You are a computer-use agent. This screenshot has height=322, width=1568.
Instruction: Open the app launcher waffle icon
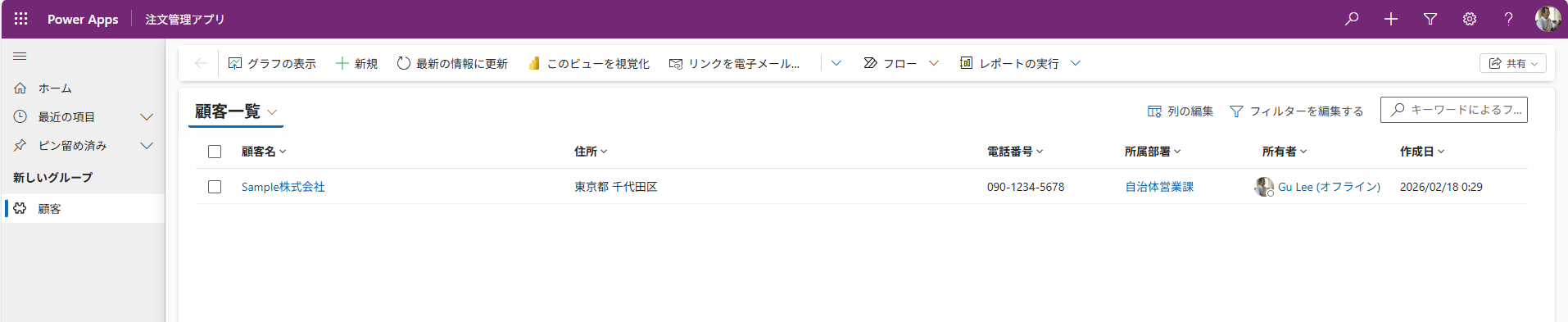[x=21, y=19]
